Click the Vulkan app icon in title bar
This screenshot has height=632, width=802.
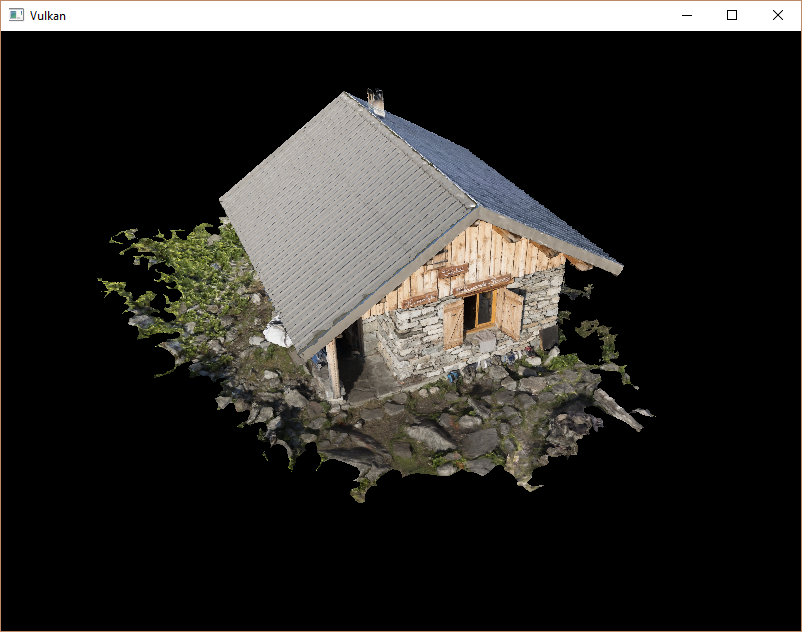(16, 15)
